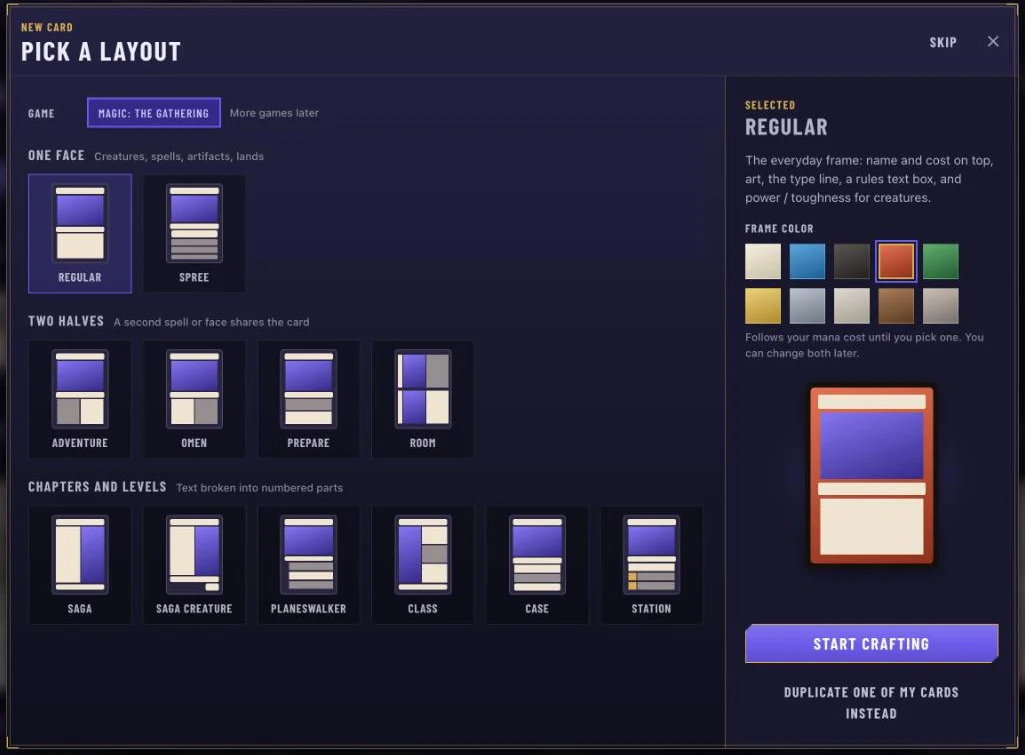Select the Saga layout
1025x755 pixels.
coord(80,565)
